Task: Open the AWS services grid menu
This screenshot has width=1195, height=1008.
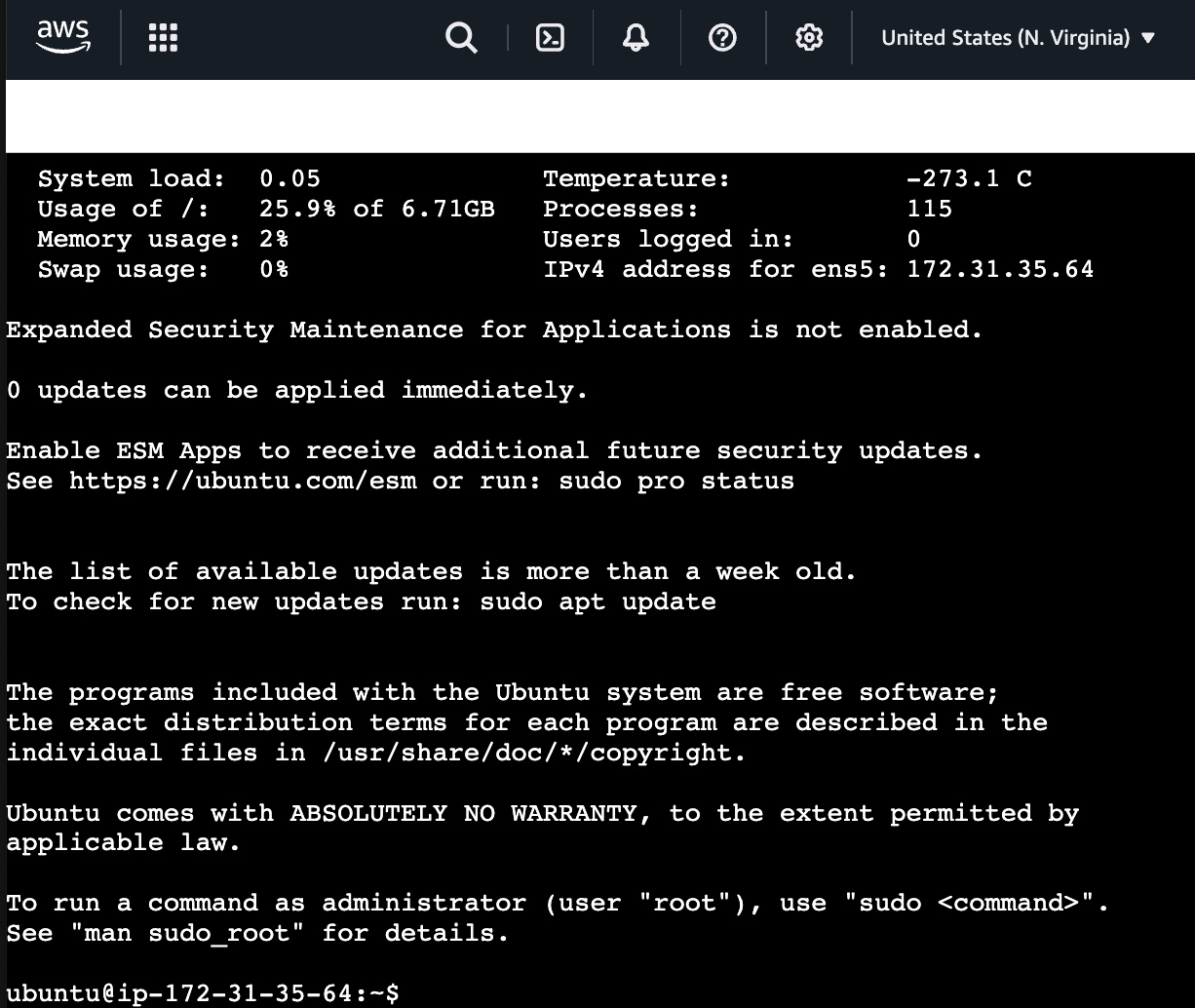Action: 163,38
